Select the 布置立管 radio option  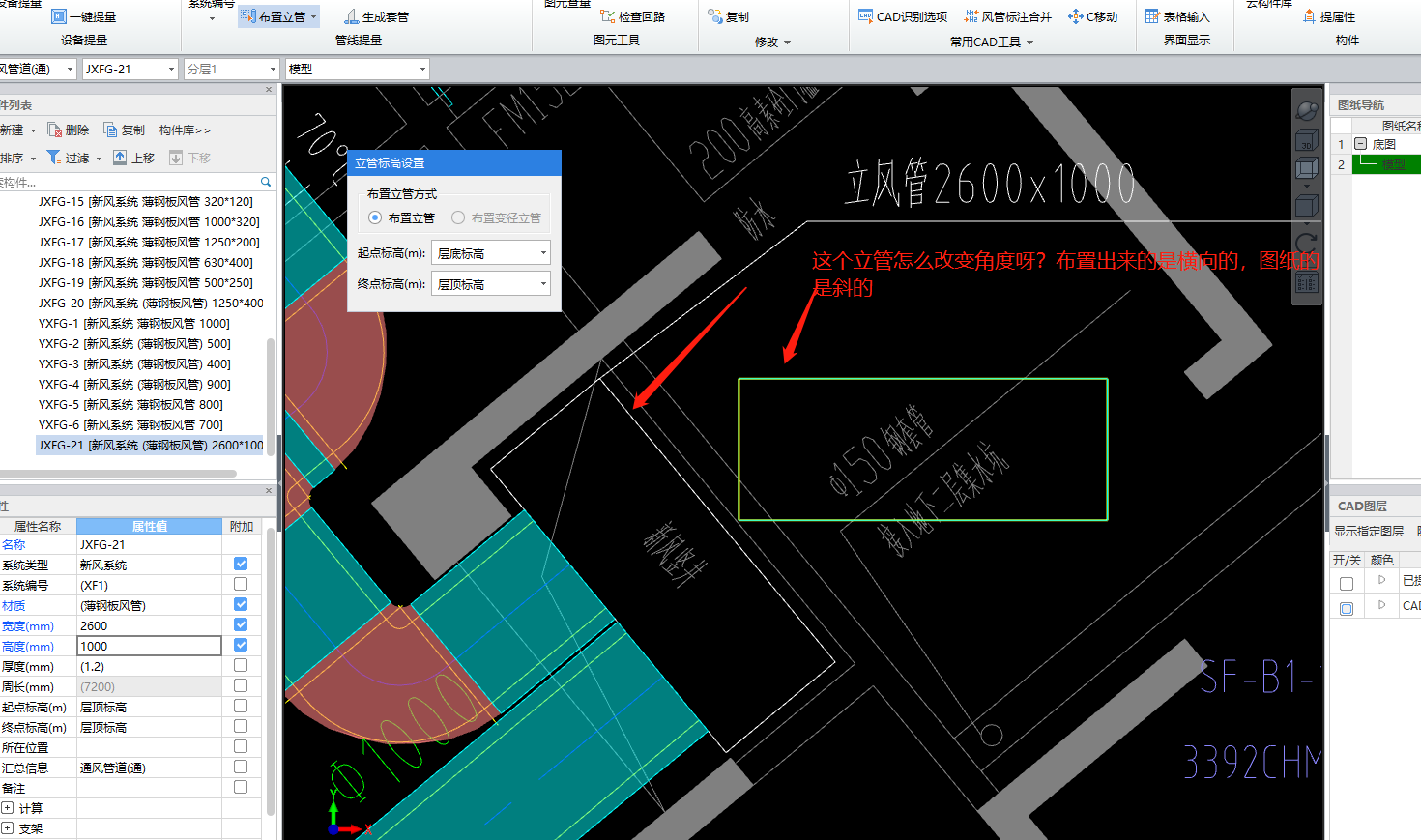[375, 217]
